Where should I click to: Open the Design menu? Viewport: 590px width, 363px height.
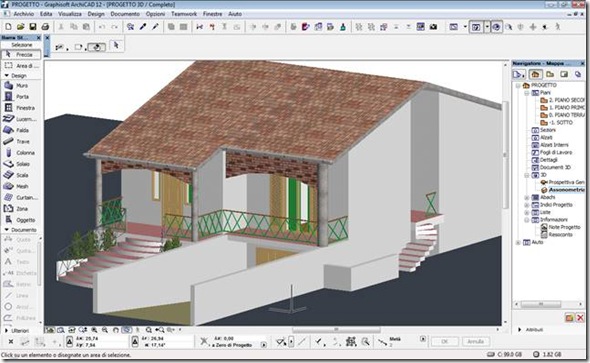[x=96, y=14]
